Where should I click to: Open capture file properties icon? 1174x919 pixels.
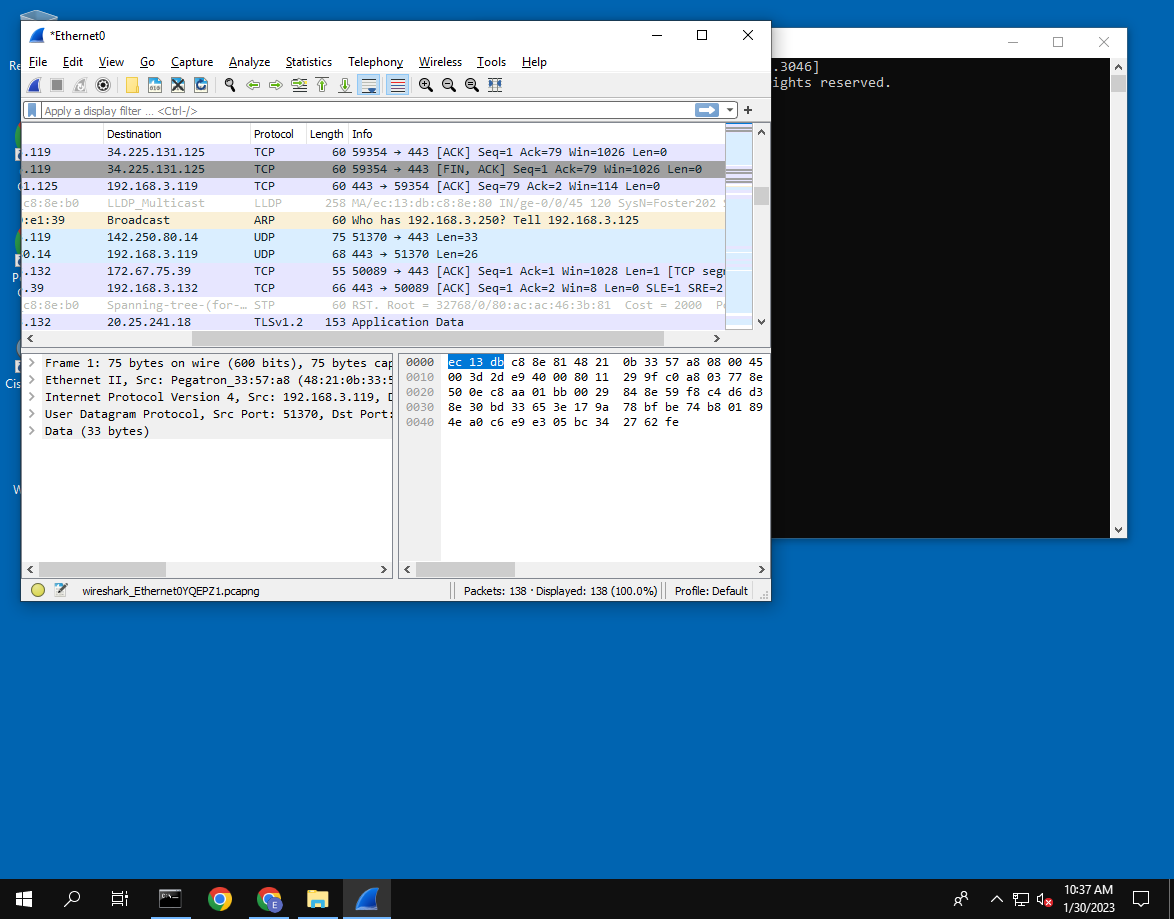(61, 590)
